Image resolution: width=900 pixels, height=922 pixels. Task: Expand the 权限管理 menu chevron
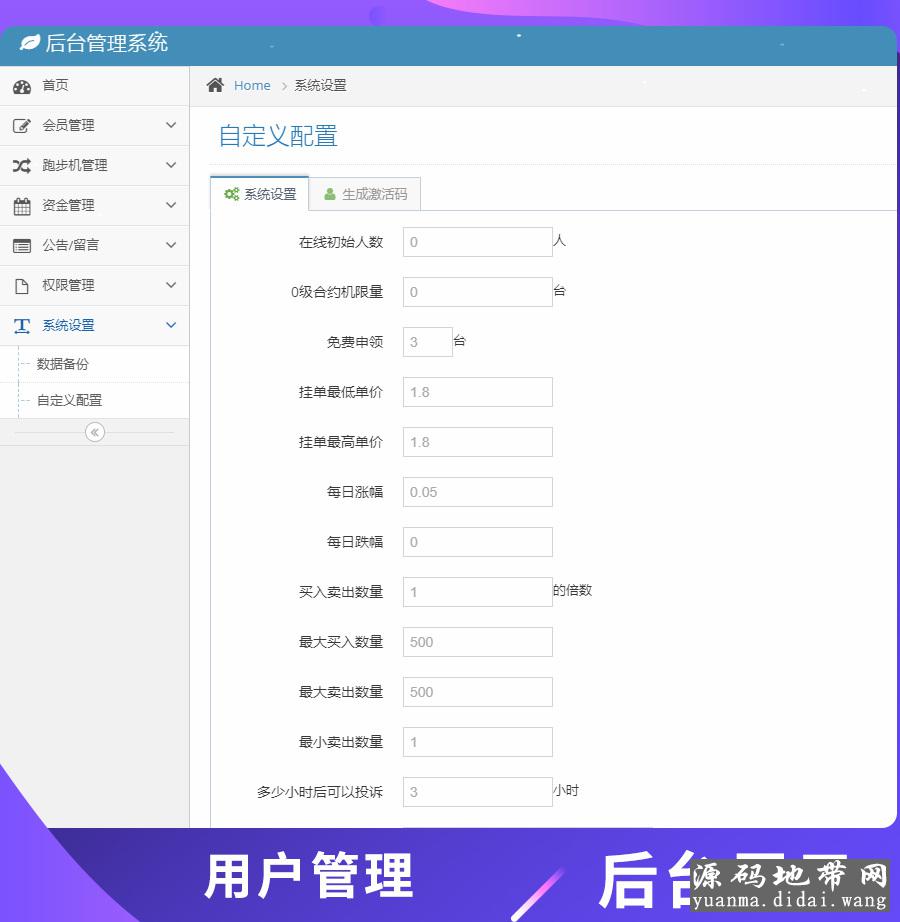pyautogui.click(x=171, y=285)
